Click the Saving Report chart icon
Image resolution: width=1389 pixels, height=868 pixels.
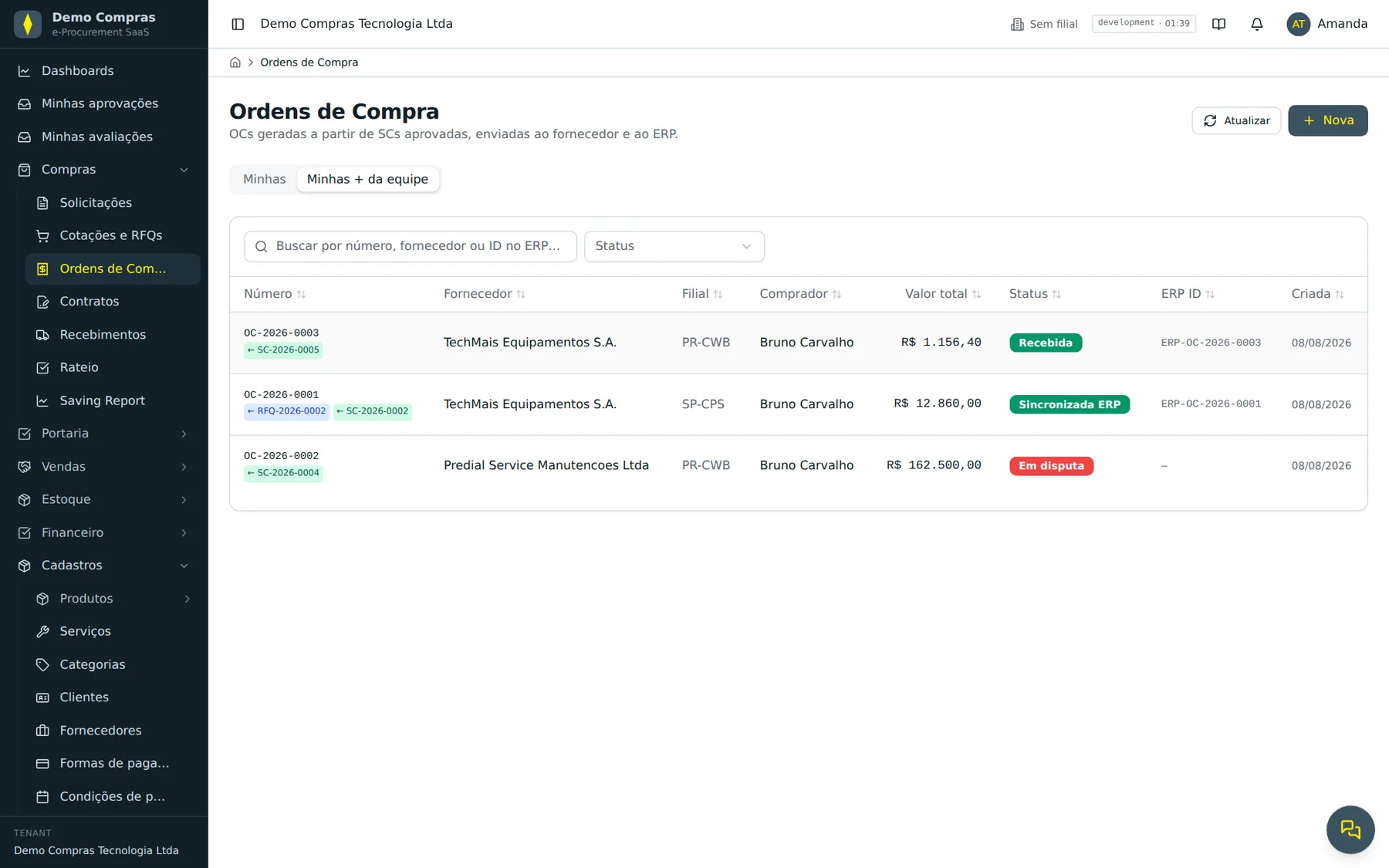click(x=43, y=400)
